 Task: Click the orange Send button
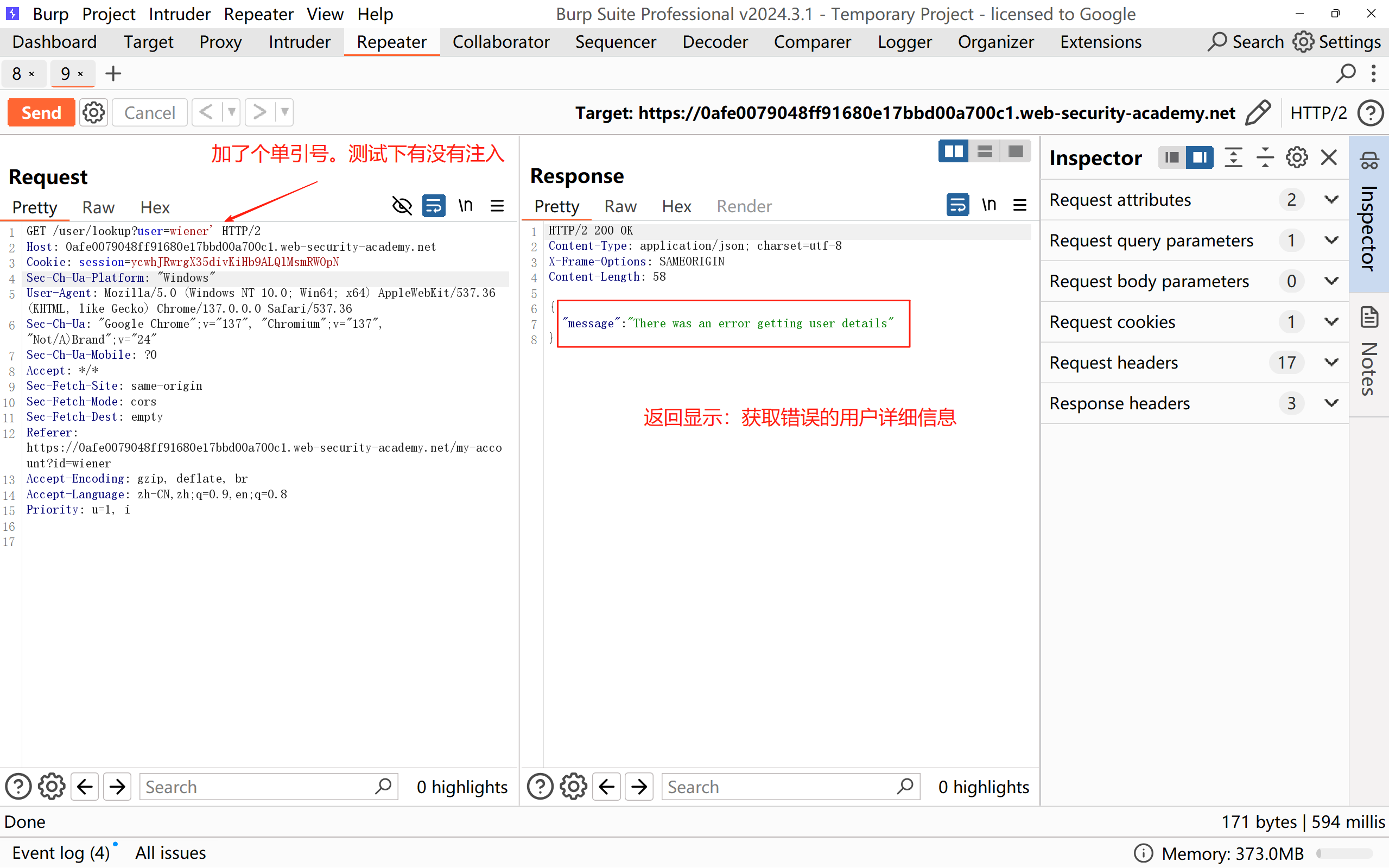pos(41,112)
